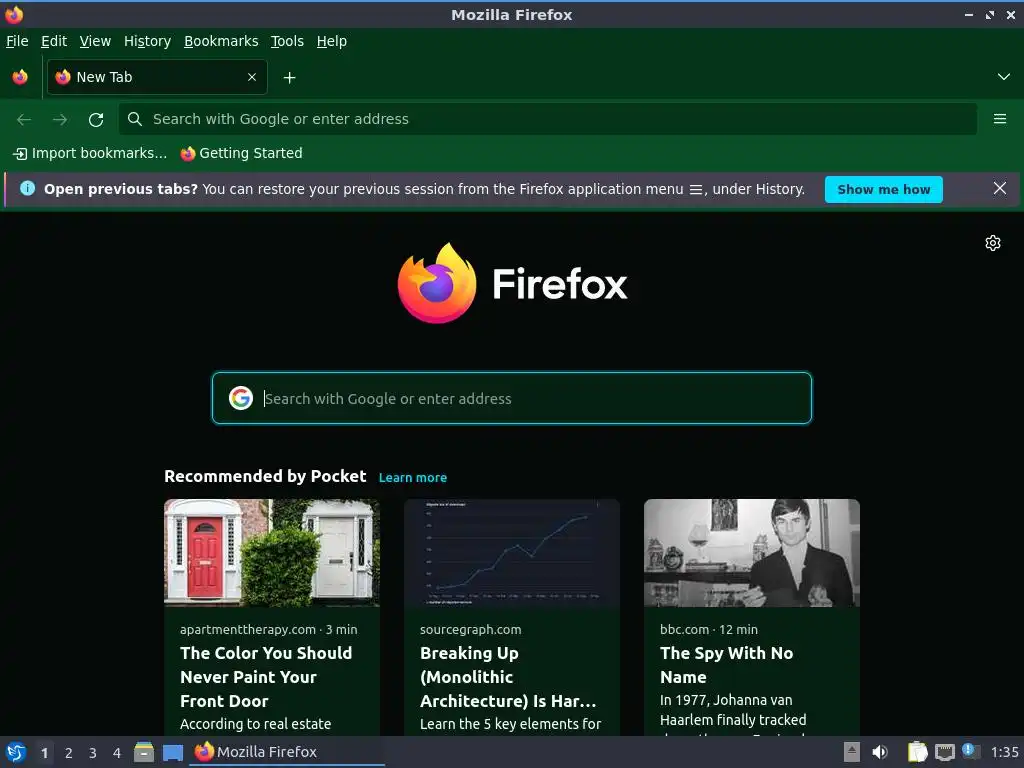Image resolution: width=1024 pixels, height=768 pixels.
Task: Select the New Tab tab
Action: pyautogui.click(x=157, y=77)
